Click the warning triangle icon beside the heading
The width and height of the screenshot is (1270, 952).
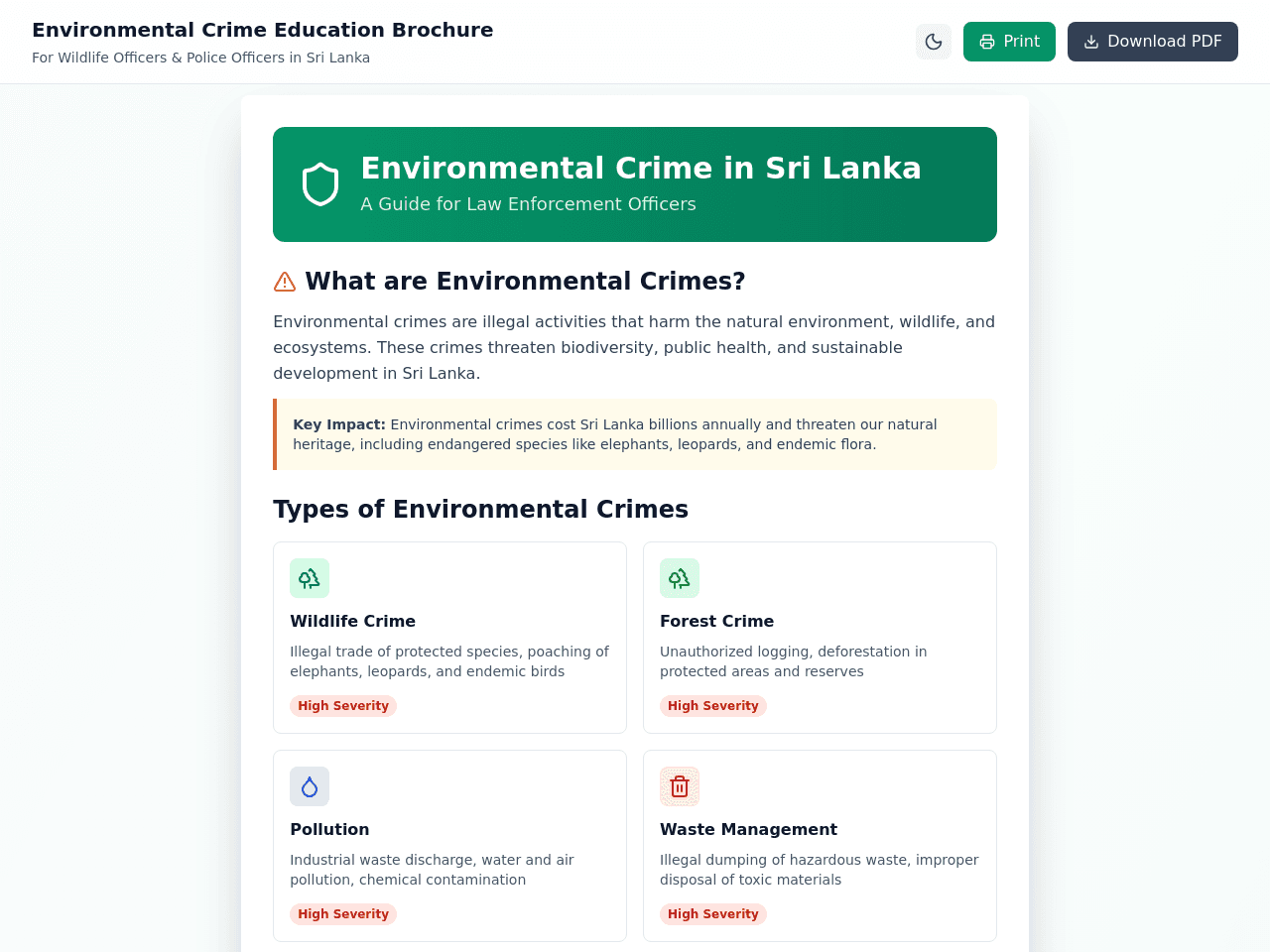[285, 282]
